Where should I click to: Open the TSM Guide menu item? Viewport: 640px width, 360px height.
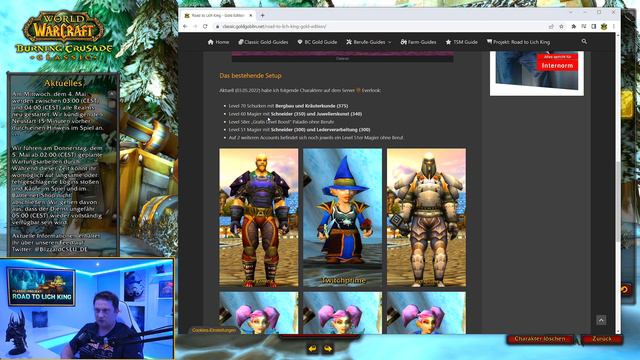click(x=462, y=42)
